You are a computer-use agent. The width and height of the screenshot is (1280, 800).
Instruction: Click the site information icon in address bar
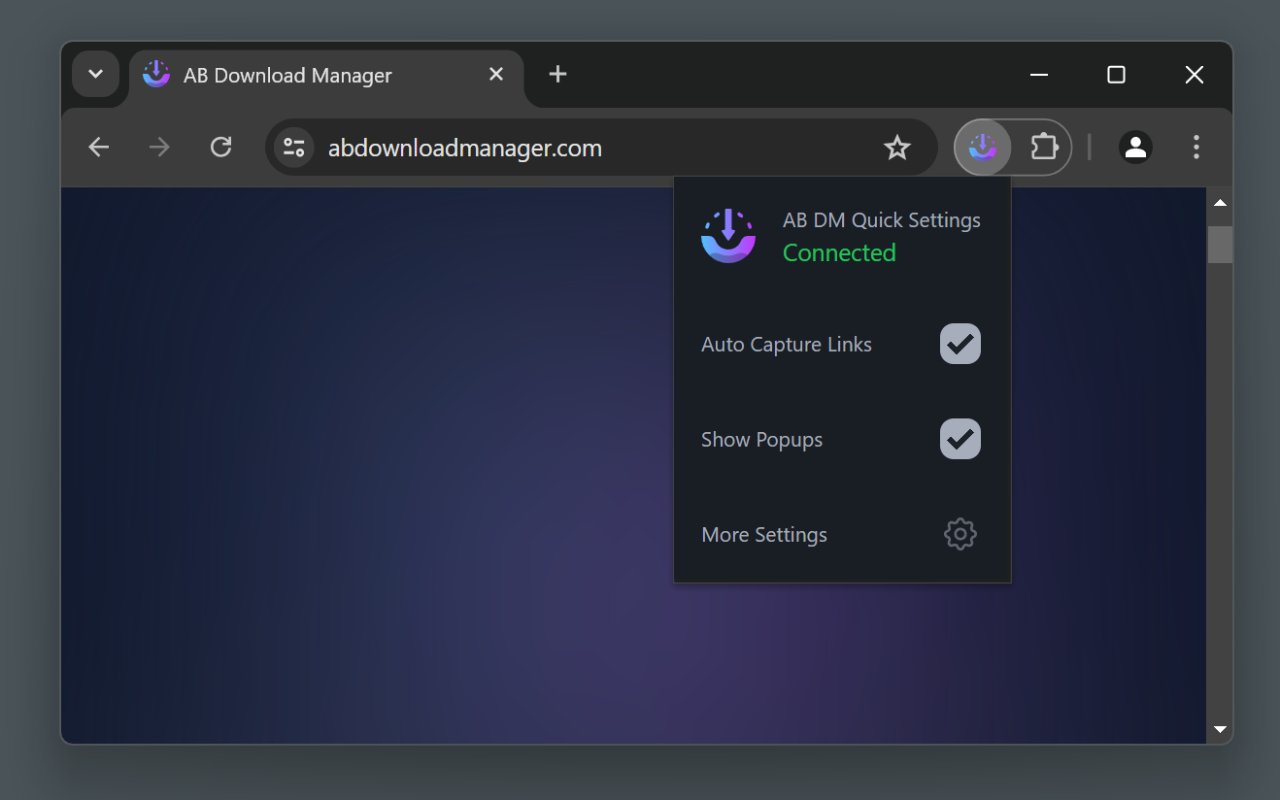(293, 146)
